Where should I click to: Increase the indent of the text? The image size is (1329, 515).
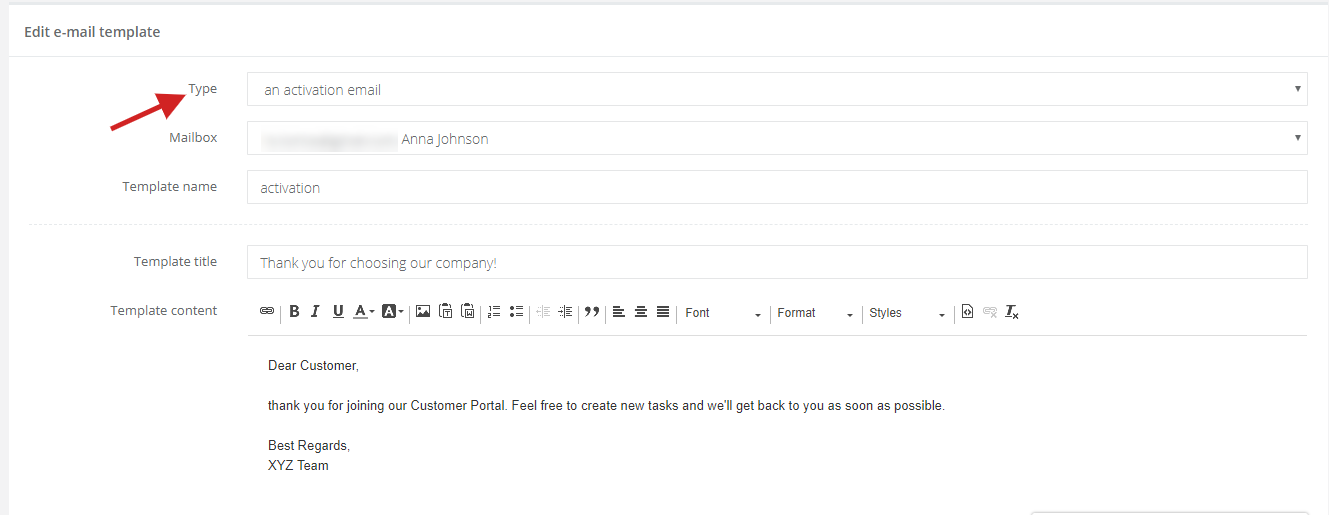(x=565, y=312)
